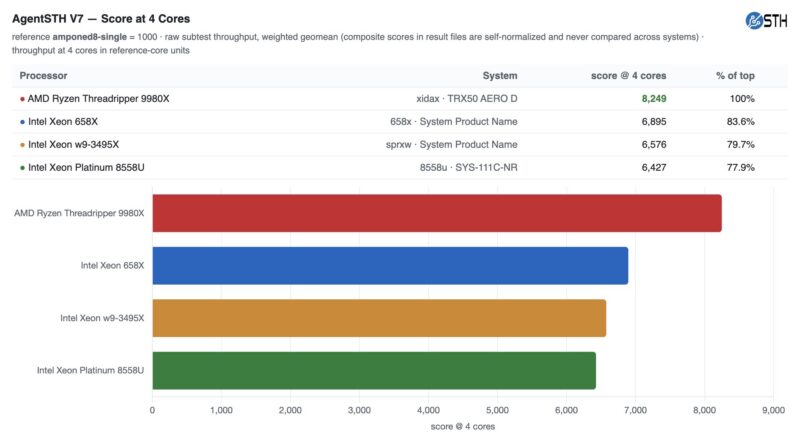Click the orange dot beside Intel Xeon w9-3495X
Screen dimensions: 800x443
pyautogui.click(x=22, y=145)
